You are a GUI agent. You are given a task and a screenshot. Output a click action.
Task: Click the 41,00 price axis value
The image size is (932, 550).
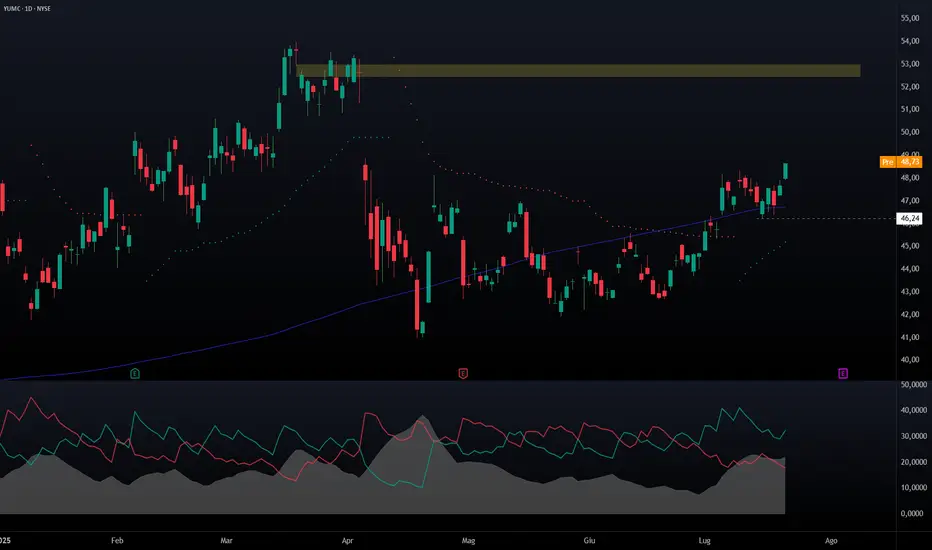click(910, 337)
